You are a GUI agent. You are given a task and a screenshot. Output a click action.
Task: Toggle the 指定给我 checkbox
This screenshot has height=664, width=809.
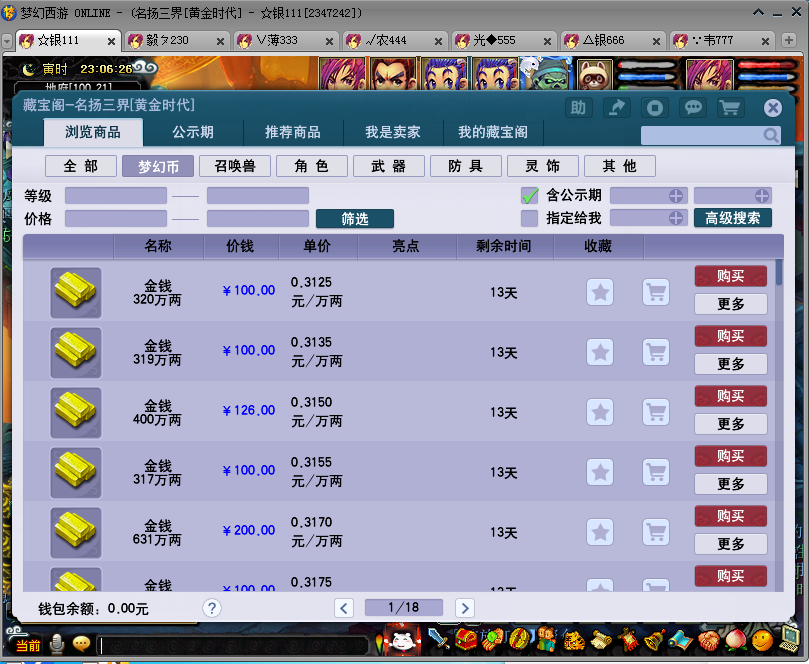coord(529,218)
